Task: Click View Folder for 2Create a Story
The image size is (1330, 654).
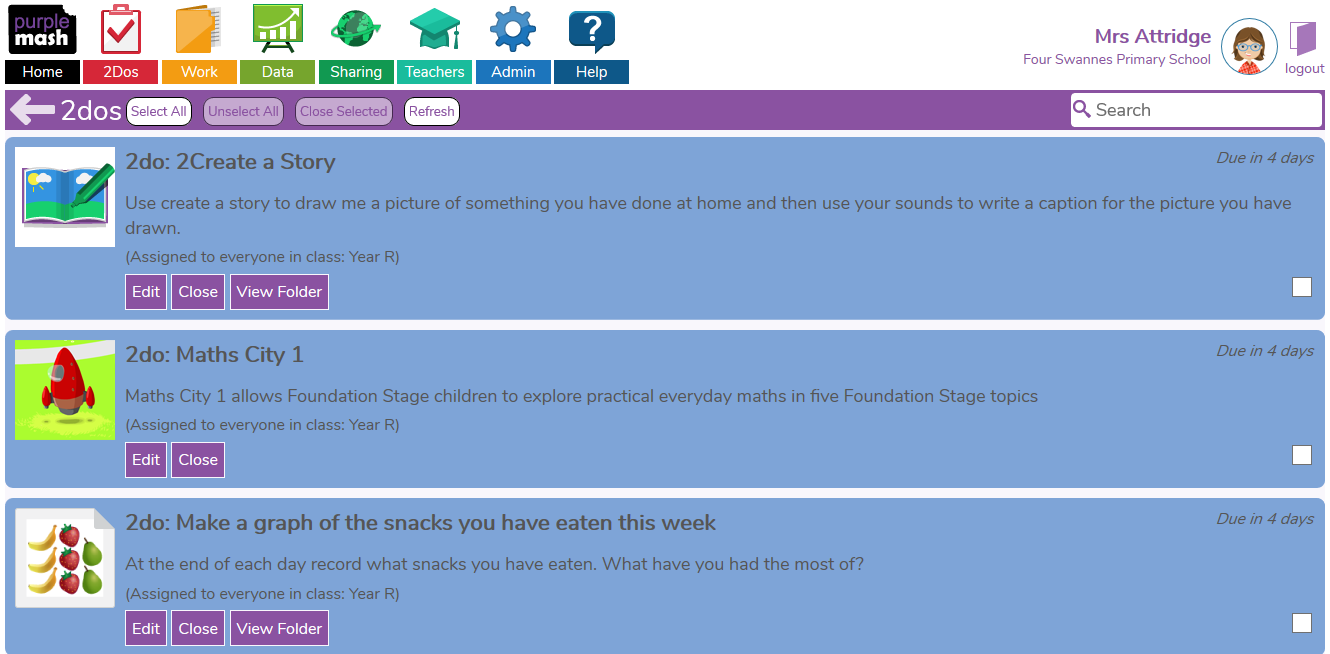Action: [279, 292]
